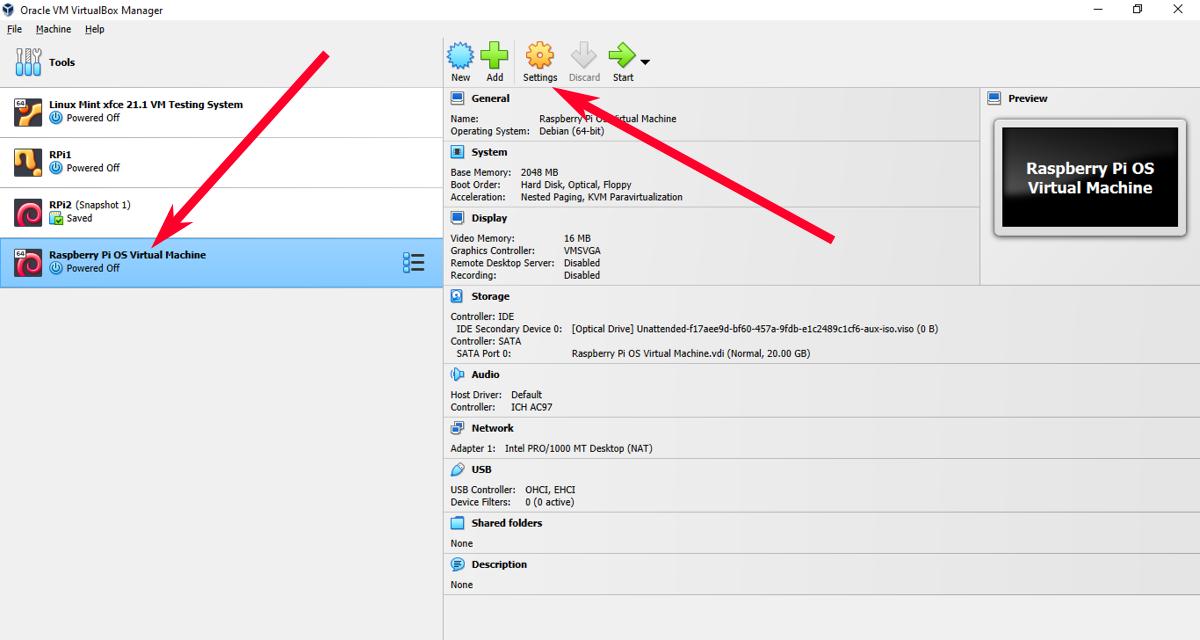Click the Network section icon
This screenshot has height=640, width=1200.
(456, 427)
